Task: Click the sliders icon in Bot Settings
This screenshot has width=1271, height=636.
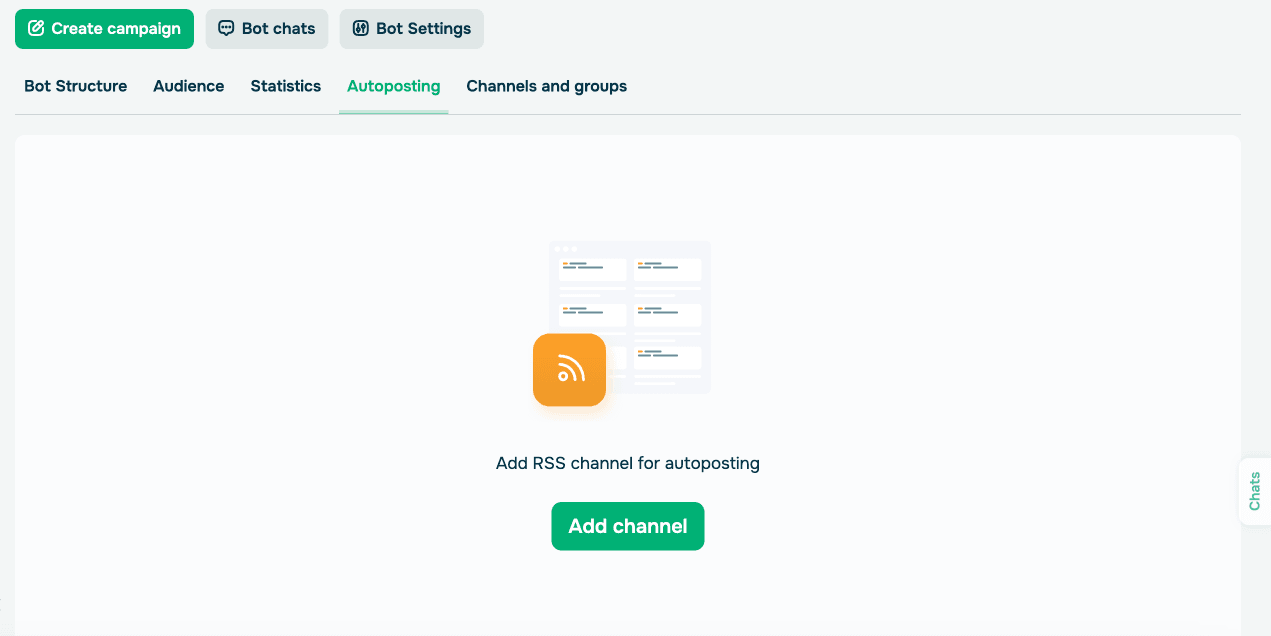Action: (361, 29)
